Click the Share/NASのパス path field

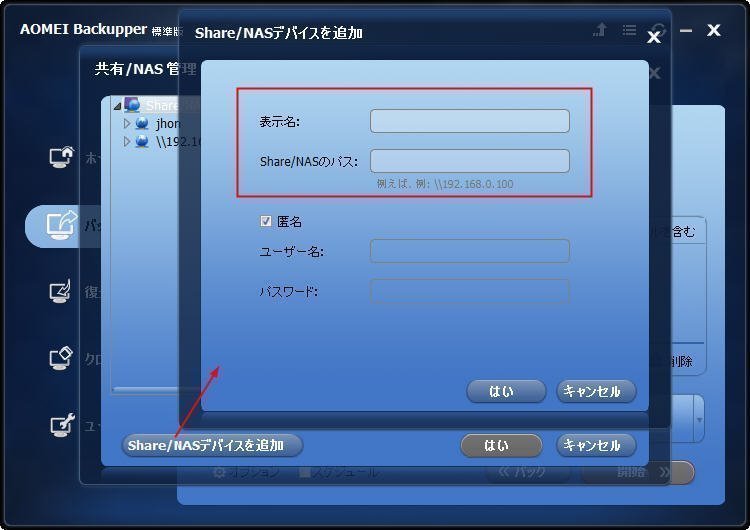tap(470, 161)
